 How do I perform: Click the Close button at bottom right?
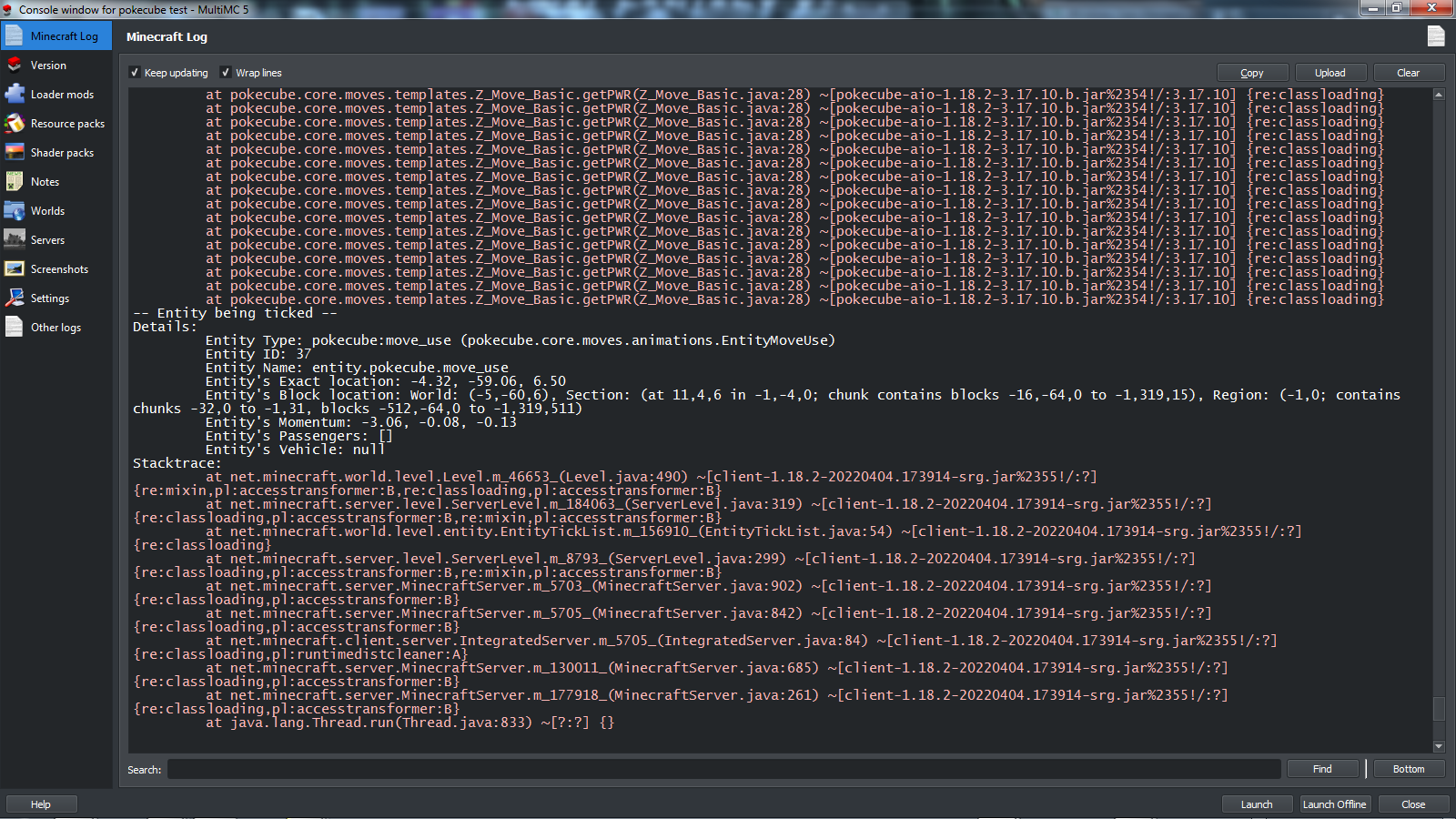[x=1413, y=804]
